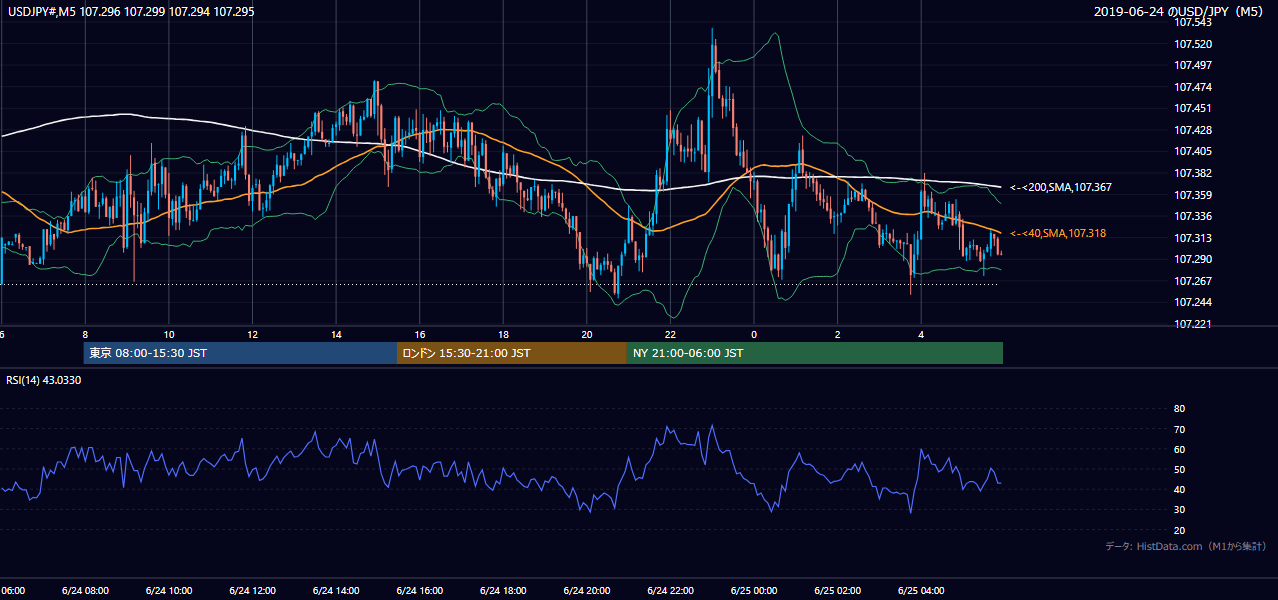The height and width of the screenshot is (600, 1278).
Task: Click RSI axis level 30
Action: click(x=1179, y=510)
